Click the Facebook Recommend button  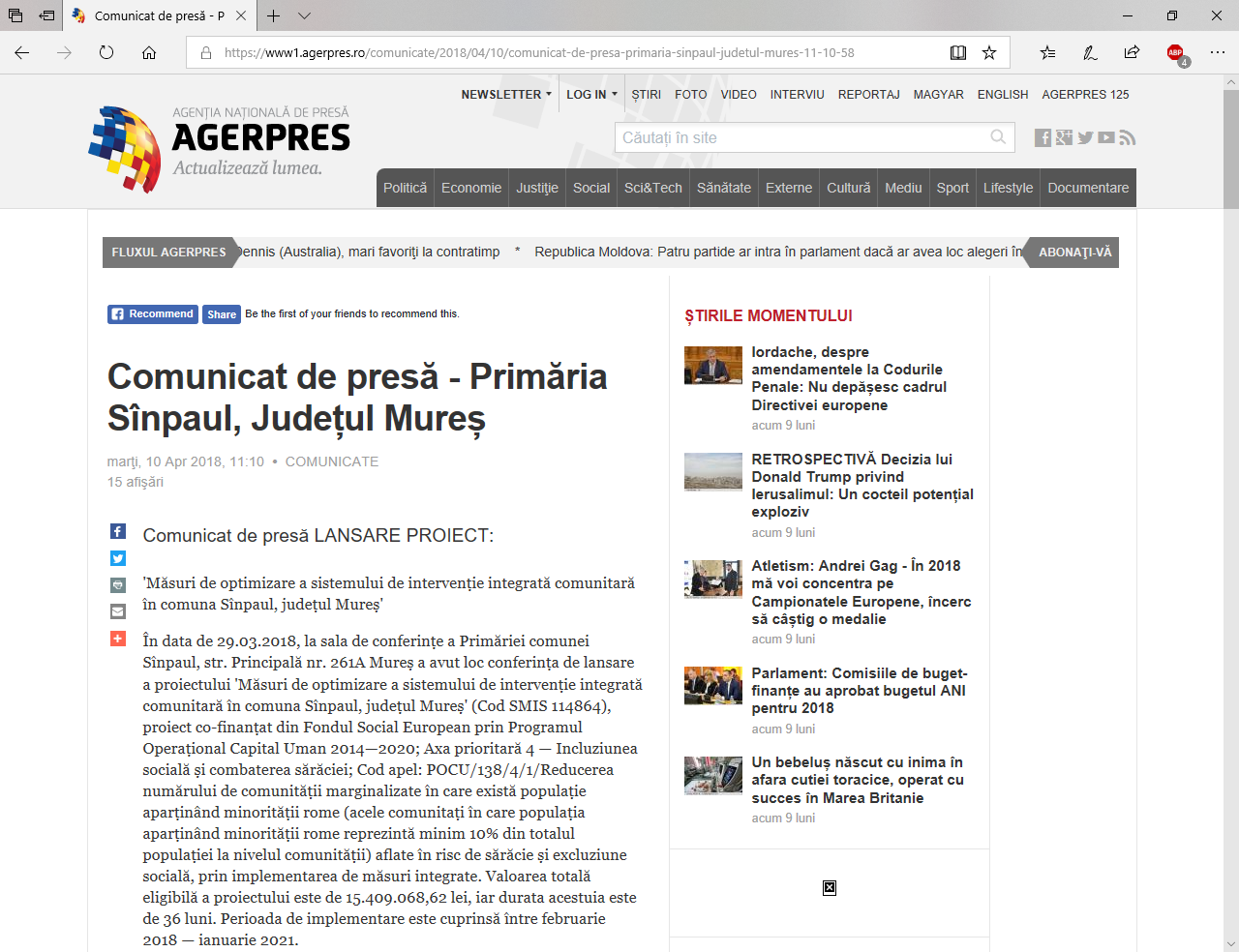(x=153, y=314)
